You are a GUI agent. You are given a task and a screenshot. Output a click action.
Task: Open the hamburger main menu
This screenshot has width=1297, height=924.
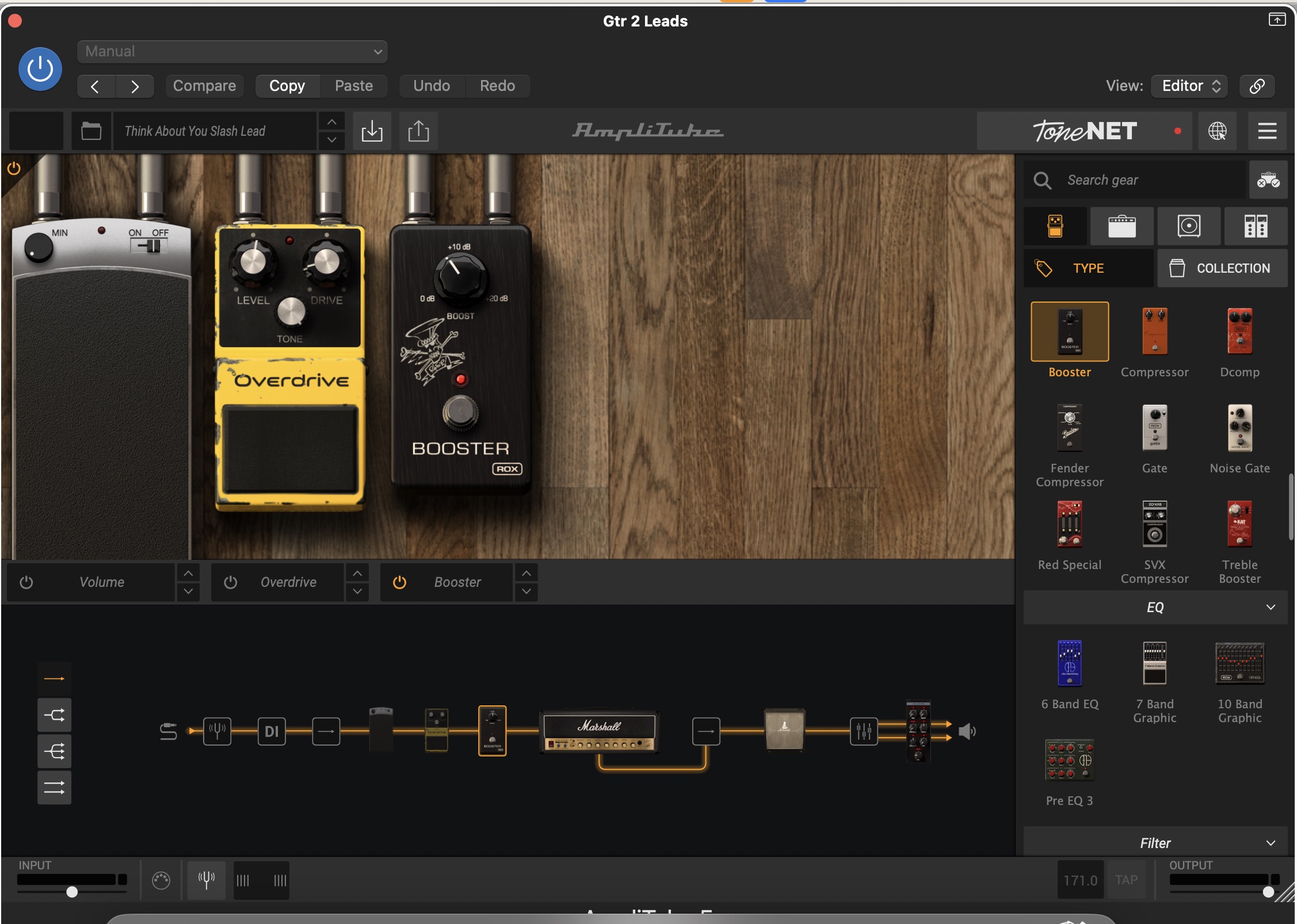[x=1267, y=131]
